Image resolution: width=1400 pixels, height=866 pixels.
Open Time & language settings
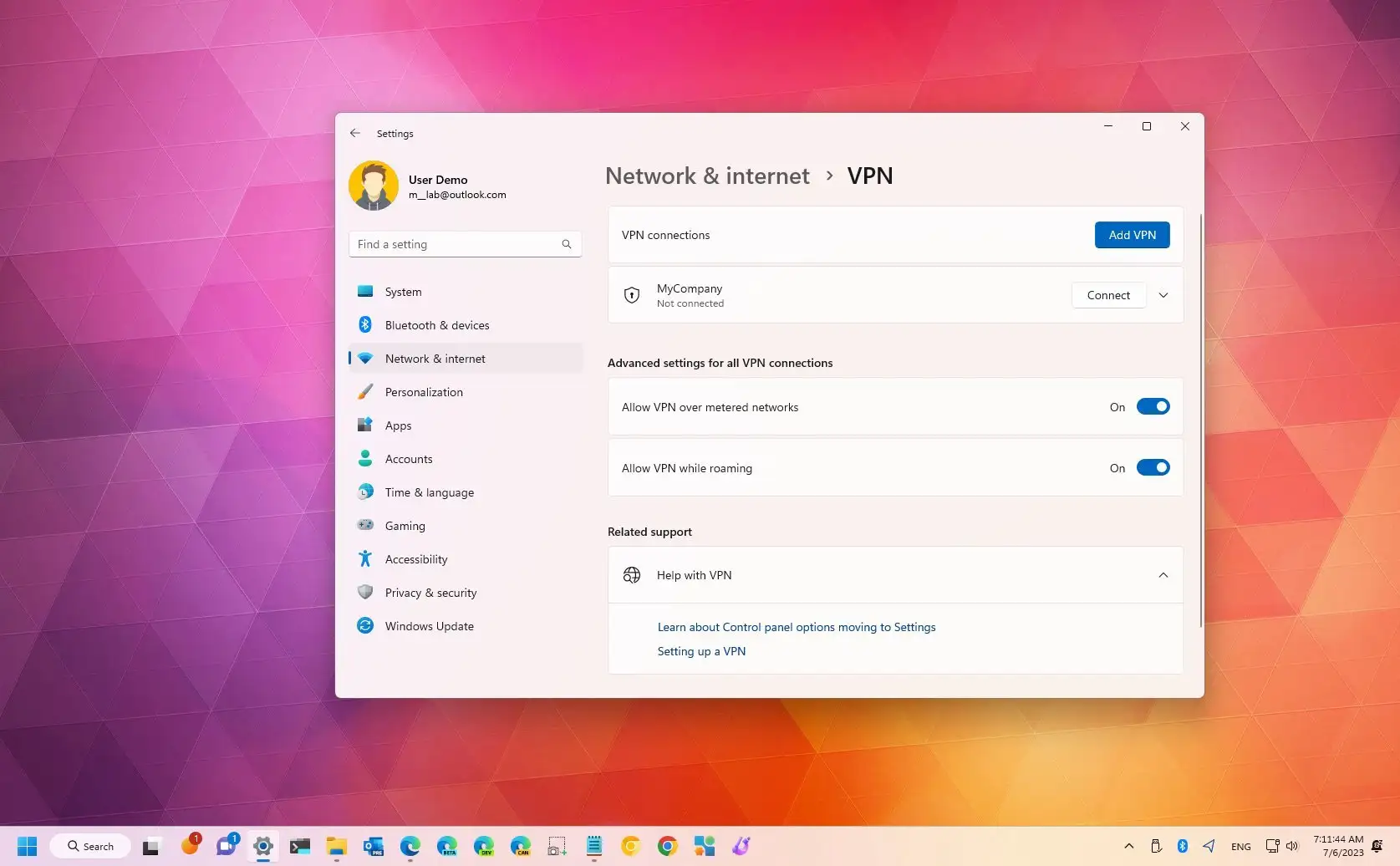coord(429,492)
